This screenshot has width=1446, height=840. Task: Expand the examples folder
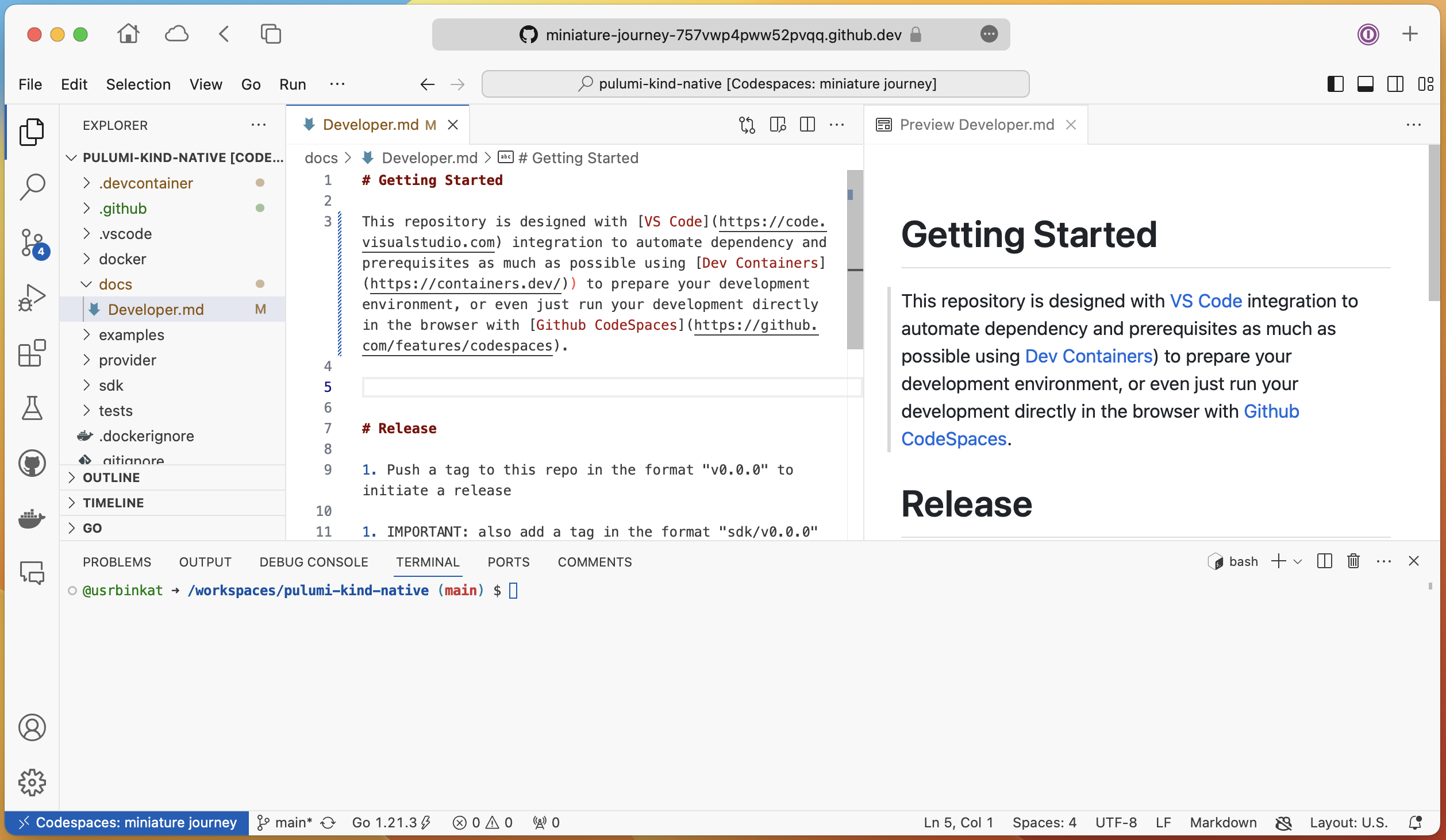point(172,335)
